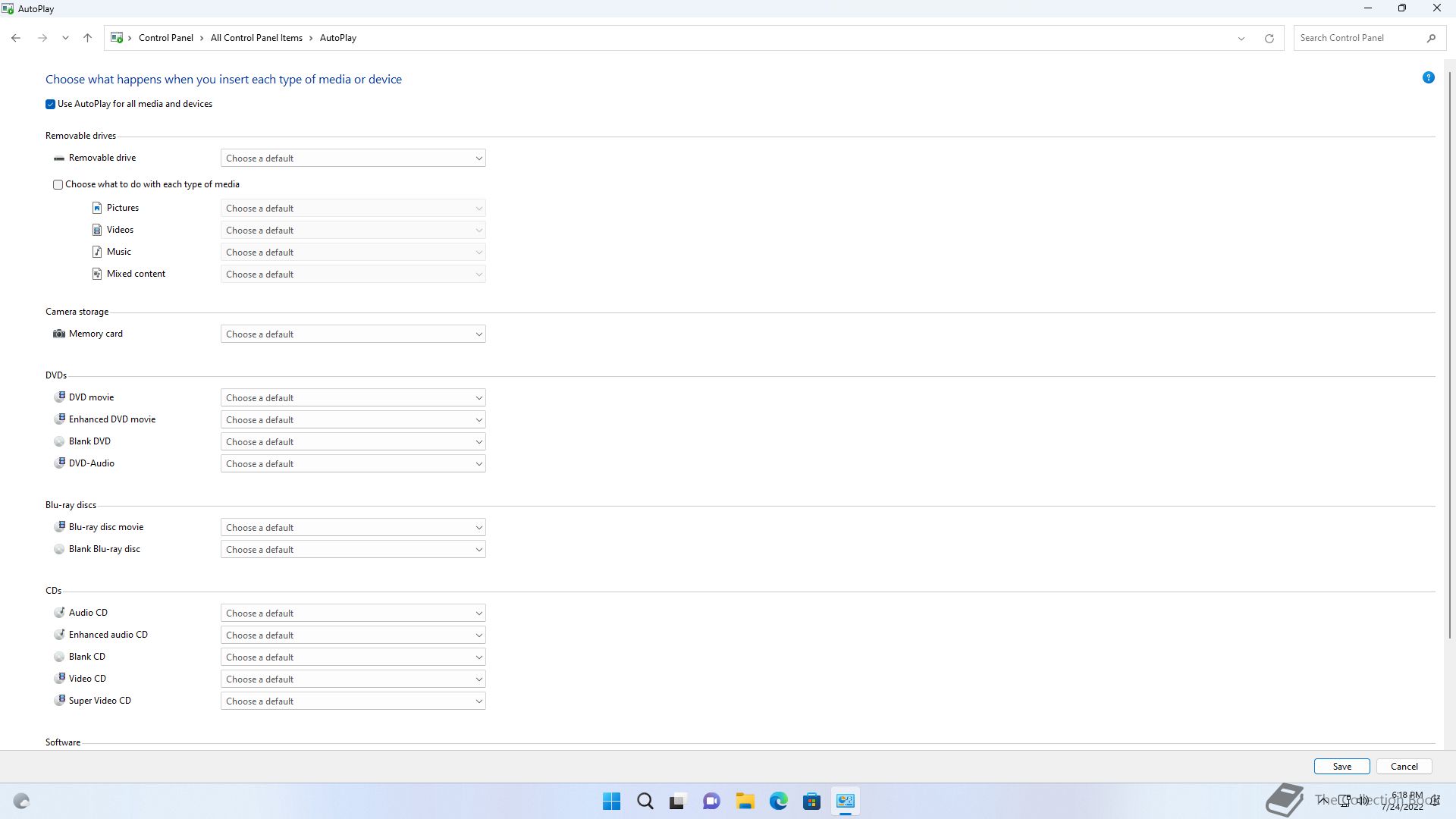Image resolution: width=1456 pixels, height=819 pixels.
Task: Expand the Removable drive default dropdown
Action: [x=353, y=158]
